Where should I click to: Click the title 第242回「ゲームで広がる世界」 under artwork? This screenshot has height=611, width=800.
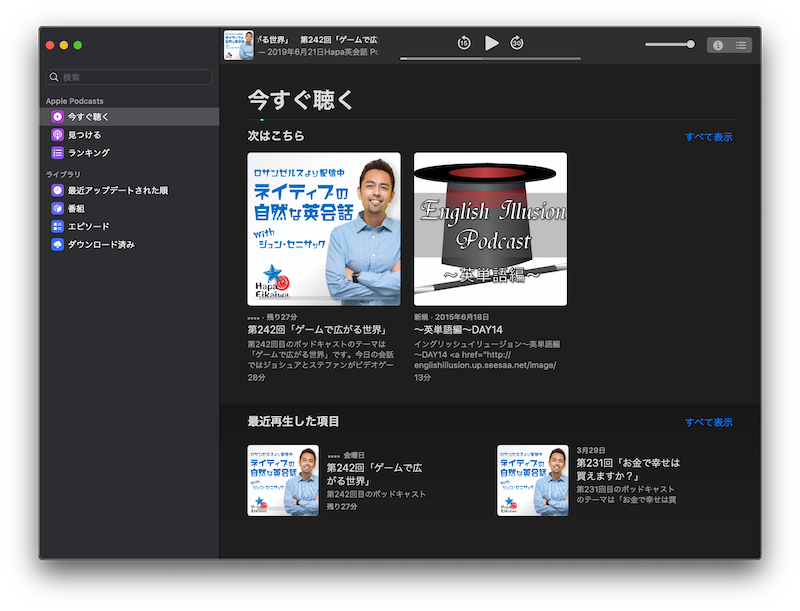coord(317,330)
